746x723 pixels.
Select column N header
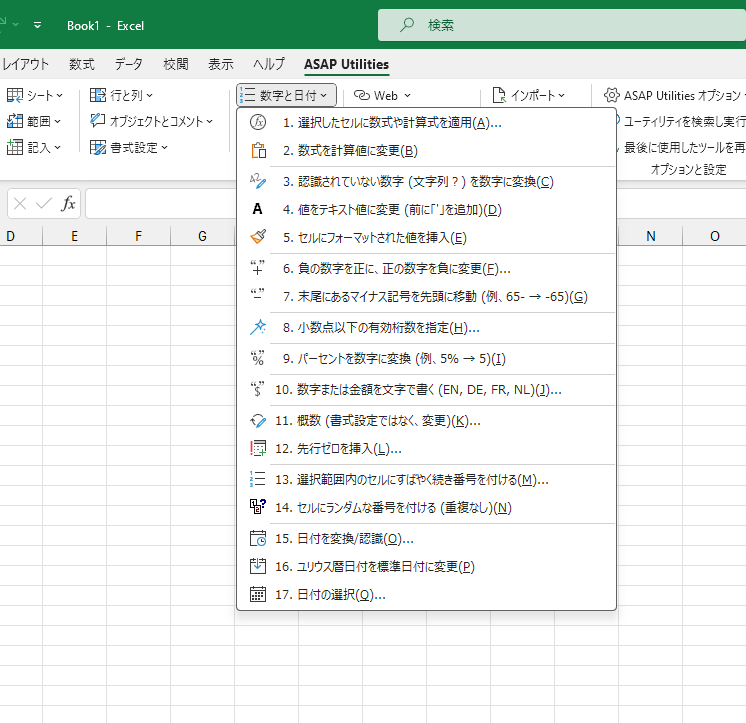pos(650,236)
